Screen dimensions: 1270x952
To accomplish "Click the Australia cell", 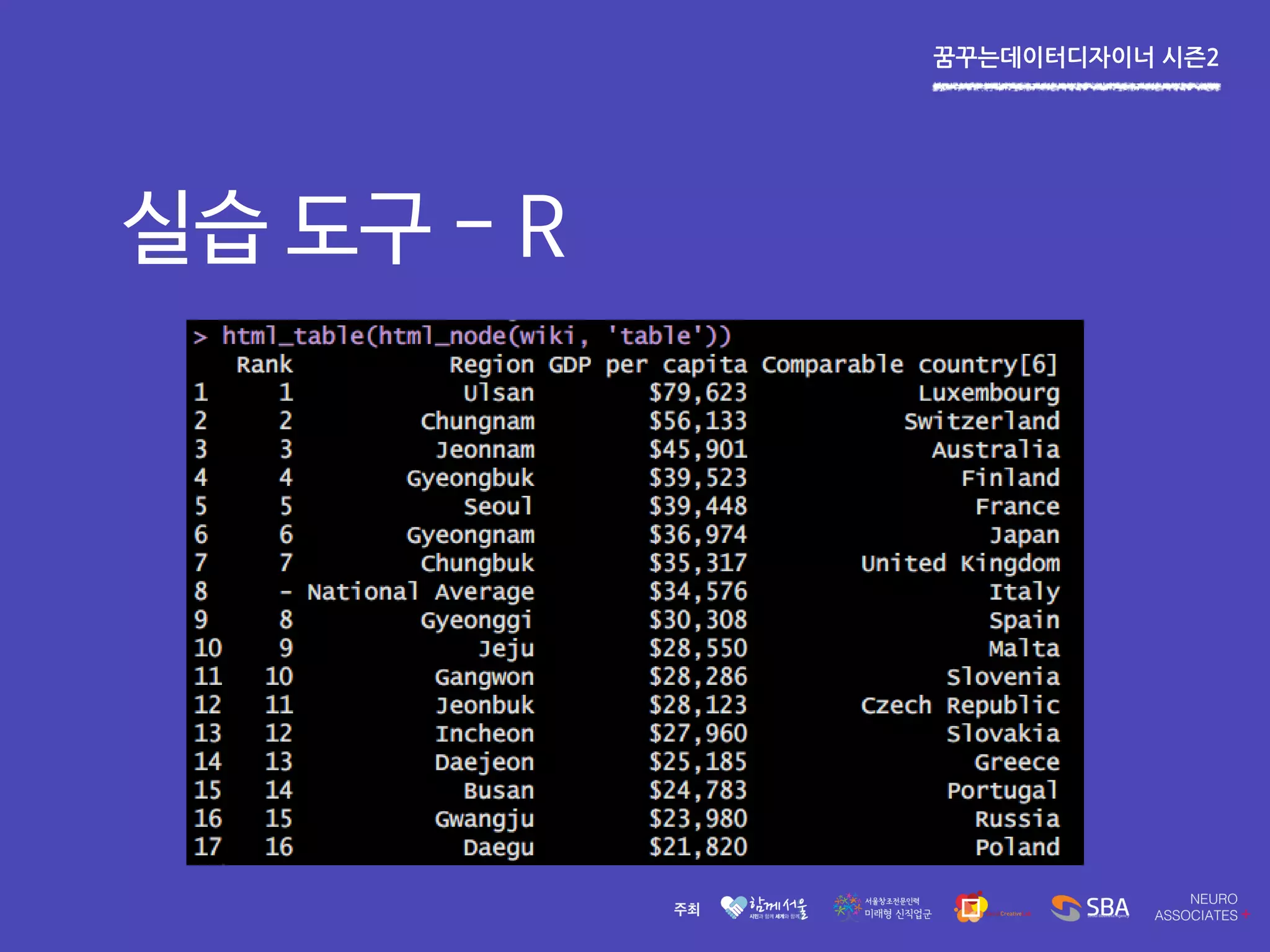I will tap(996, 450).
